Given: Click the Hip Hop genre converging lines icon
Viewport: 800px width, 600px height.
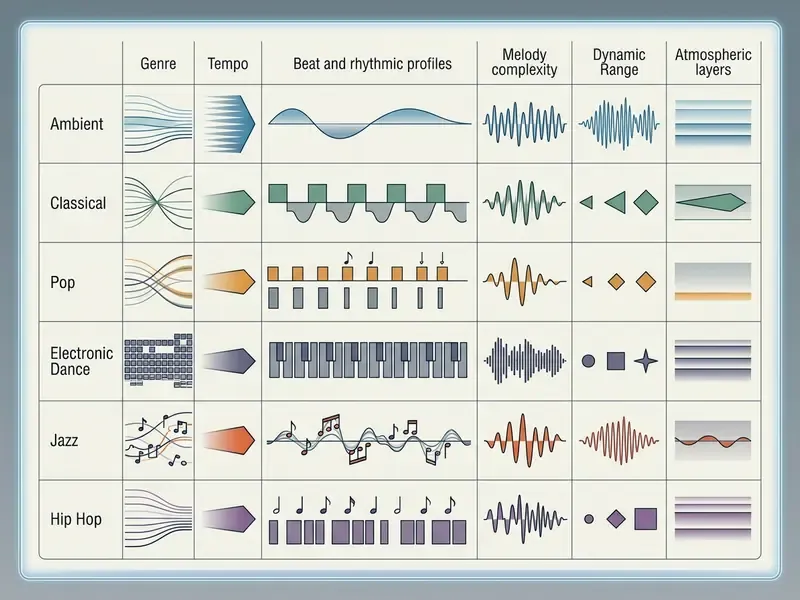Looking at the screenshot, I should point(158,518).
